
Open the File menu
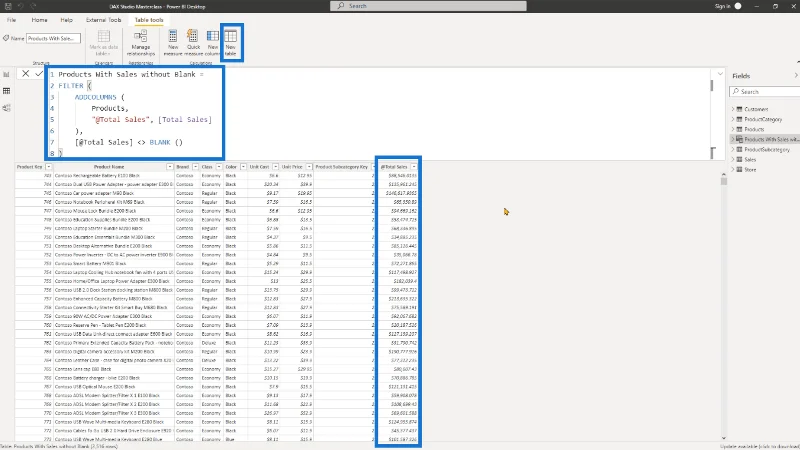pyautogui.click(x=11, y=20)
